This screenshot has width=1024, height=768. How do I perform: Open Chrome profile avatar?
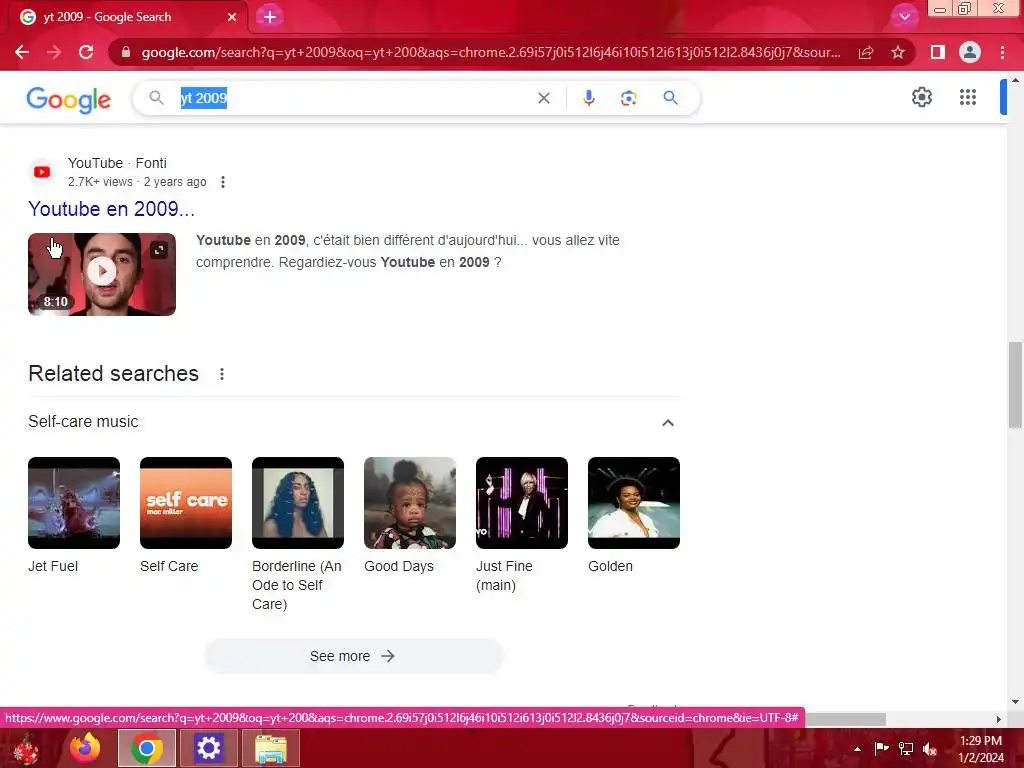[970, 52]
